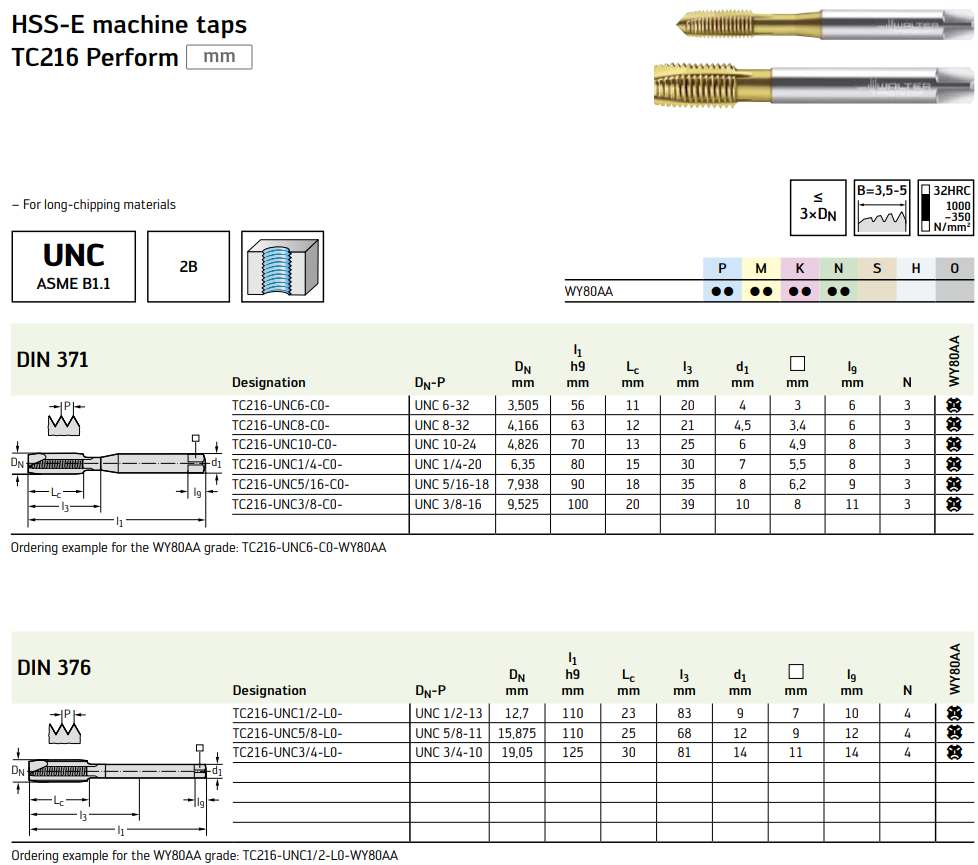Click the green N material group header

coord(838,268)
